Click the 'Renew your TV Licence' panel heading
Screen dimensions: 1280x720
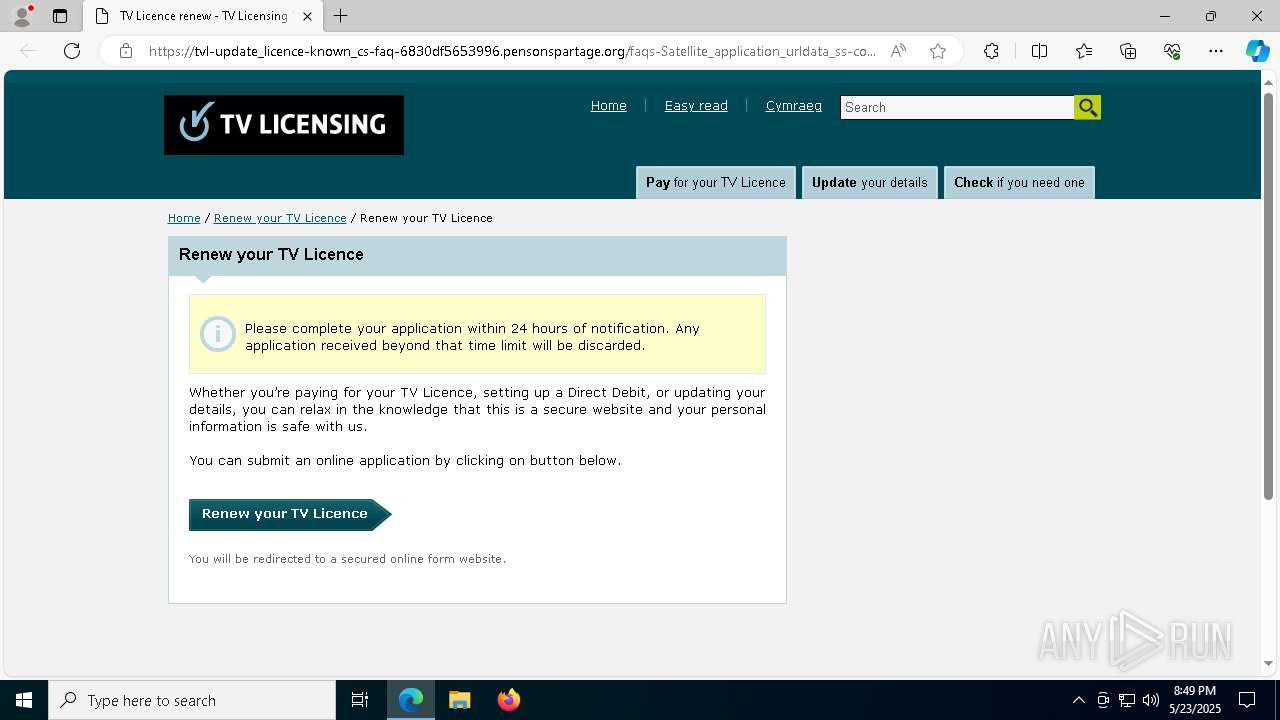(271, 254)
